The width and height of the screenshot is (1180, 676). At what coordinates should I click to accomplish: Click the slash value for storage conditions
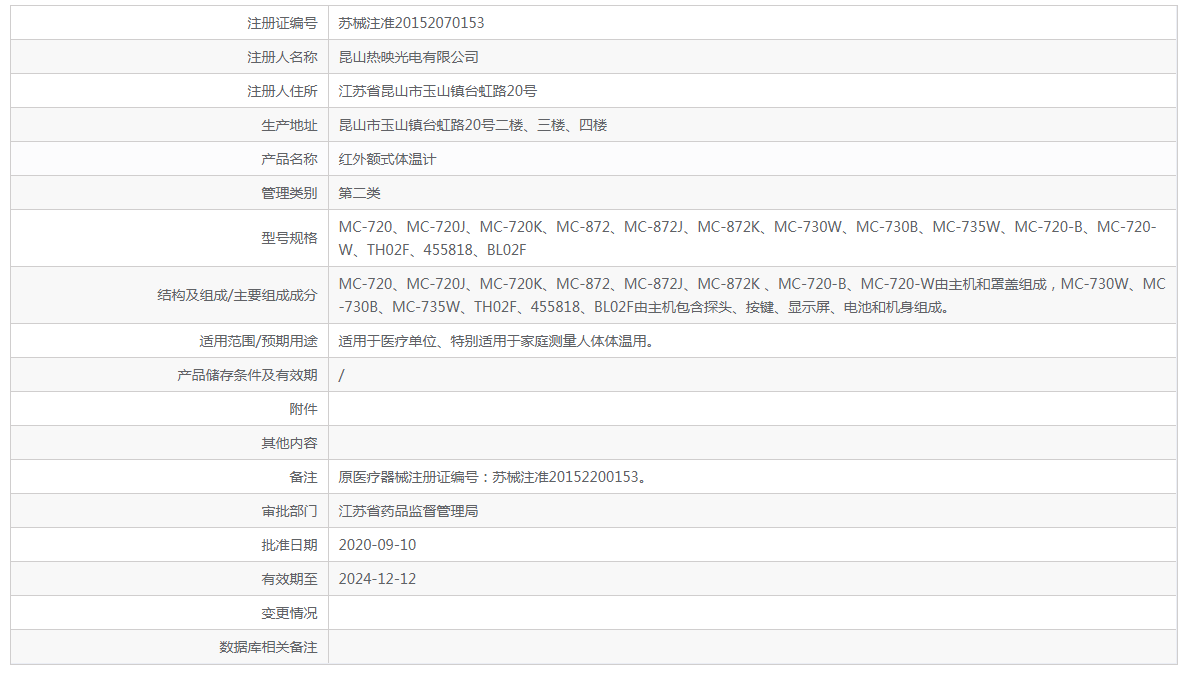coord(342,375)
